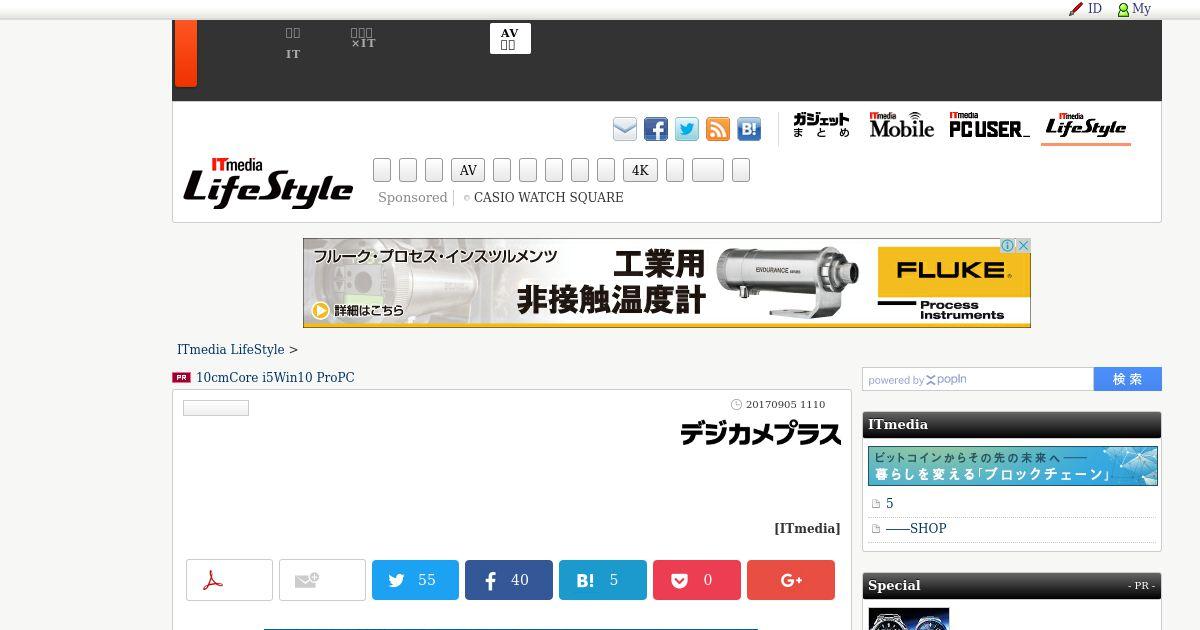Click the orange RSS feed icon
This screenshot has height=630, width=1200.
[x=718, y=129]
